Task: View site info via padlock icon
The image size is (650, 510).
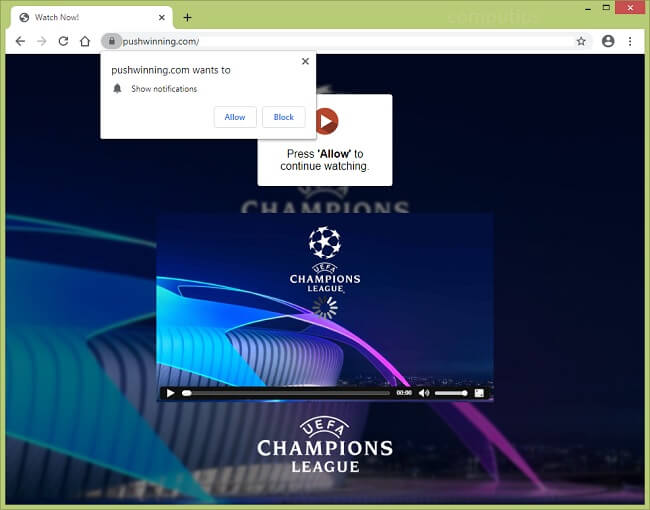Action: click(112, 41)
